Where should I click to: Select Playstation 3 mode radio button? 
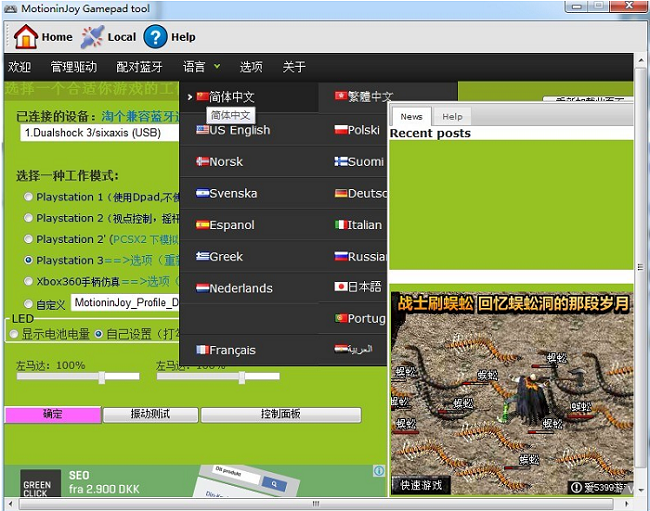(x=28, y=260)
